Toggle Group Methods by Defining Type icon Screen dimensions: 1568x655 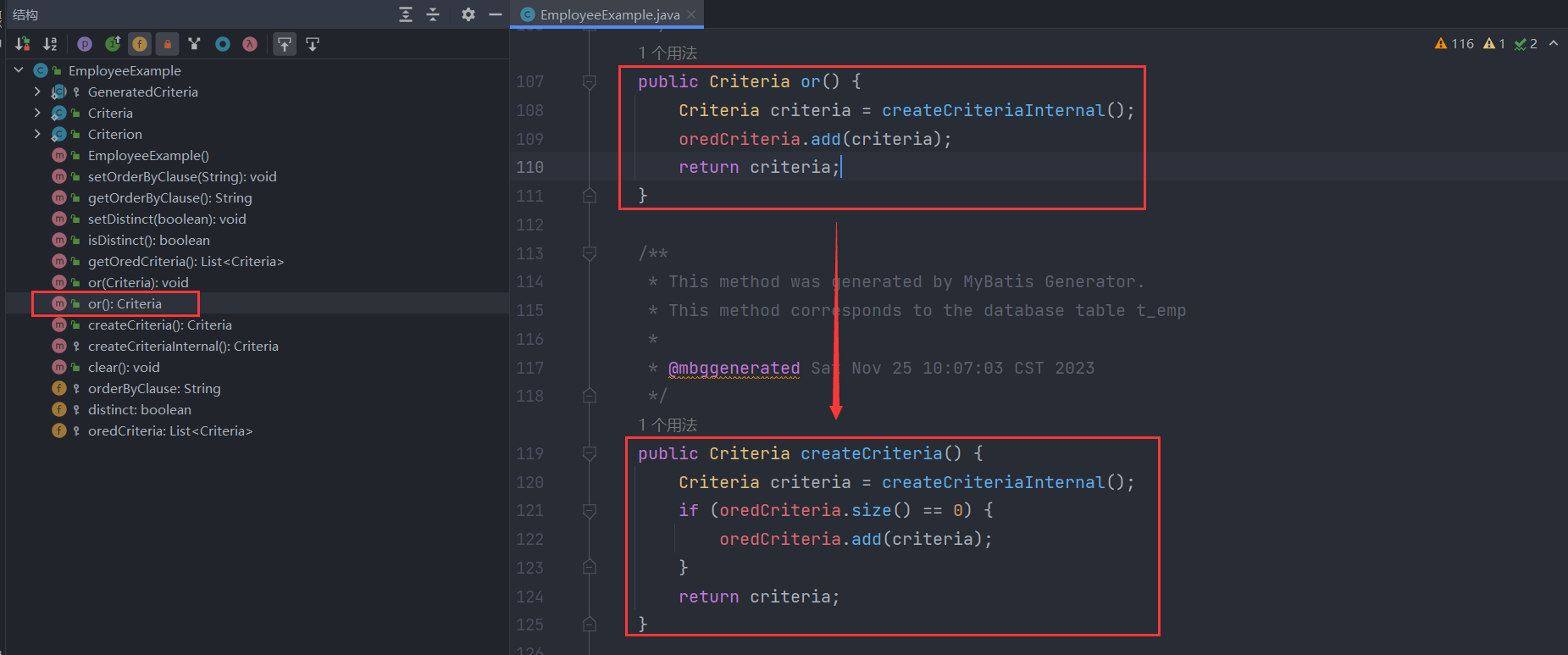(195, 44)
